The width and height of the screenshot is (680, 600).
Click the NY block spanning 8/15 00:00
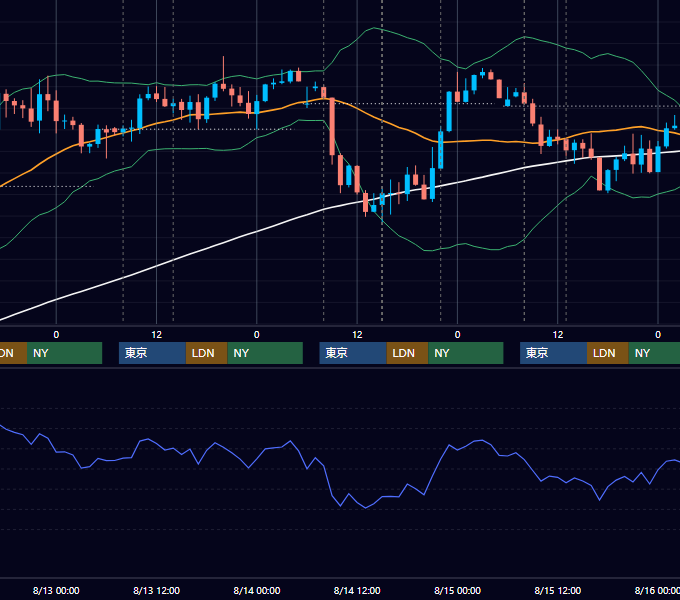coord(466,353)
